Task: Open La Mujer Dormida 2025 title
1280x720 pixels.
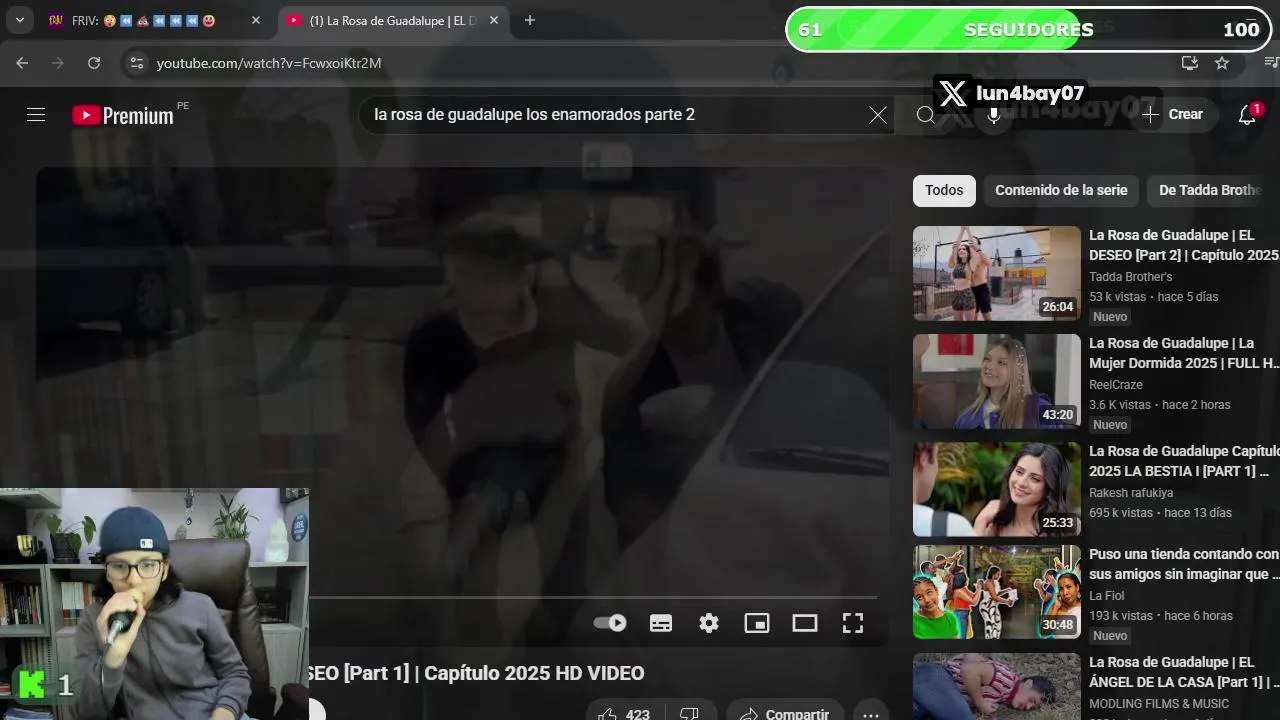Action: coord(1184,353)
